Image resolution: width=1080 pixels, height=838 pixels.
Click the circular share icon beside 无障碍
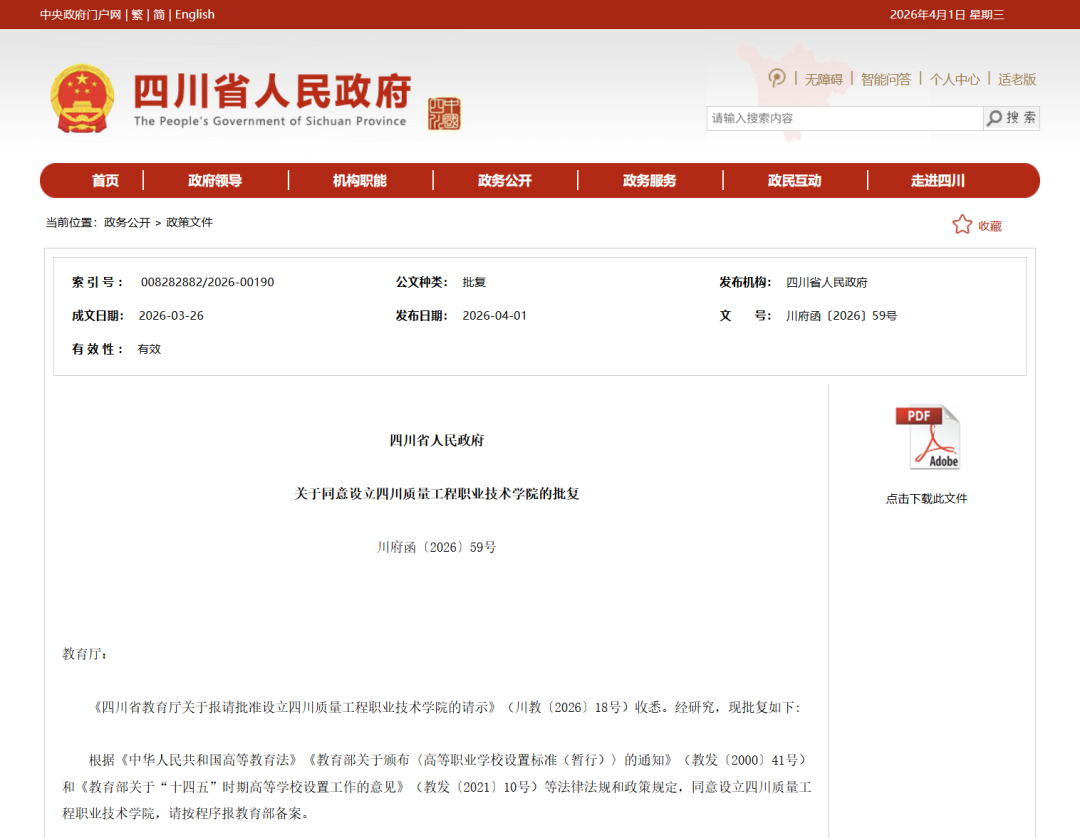(776, 78)
